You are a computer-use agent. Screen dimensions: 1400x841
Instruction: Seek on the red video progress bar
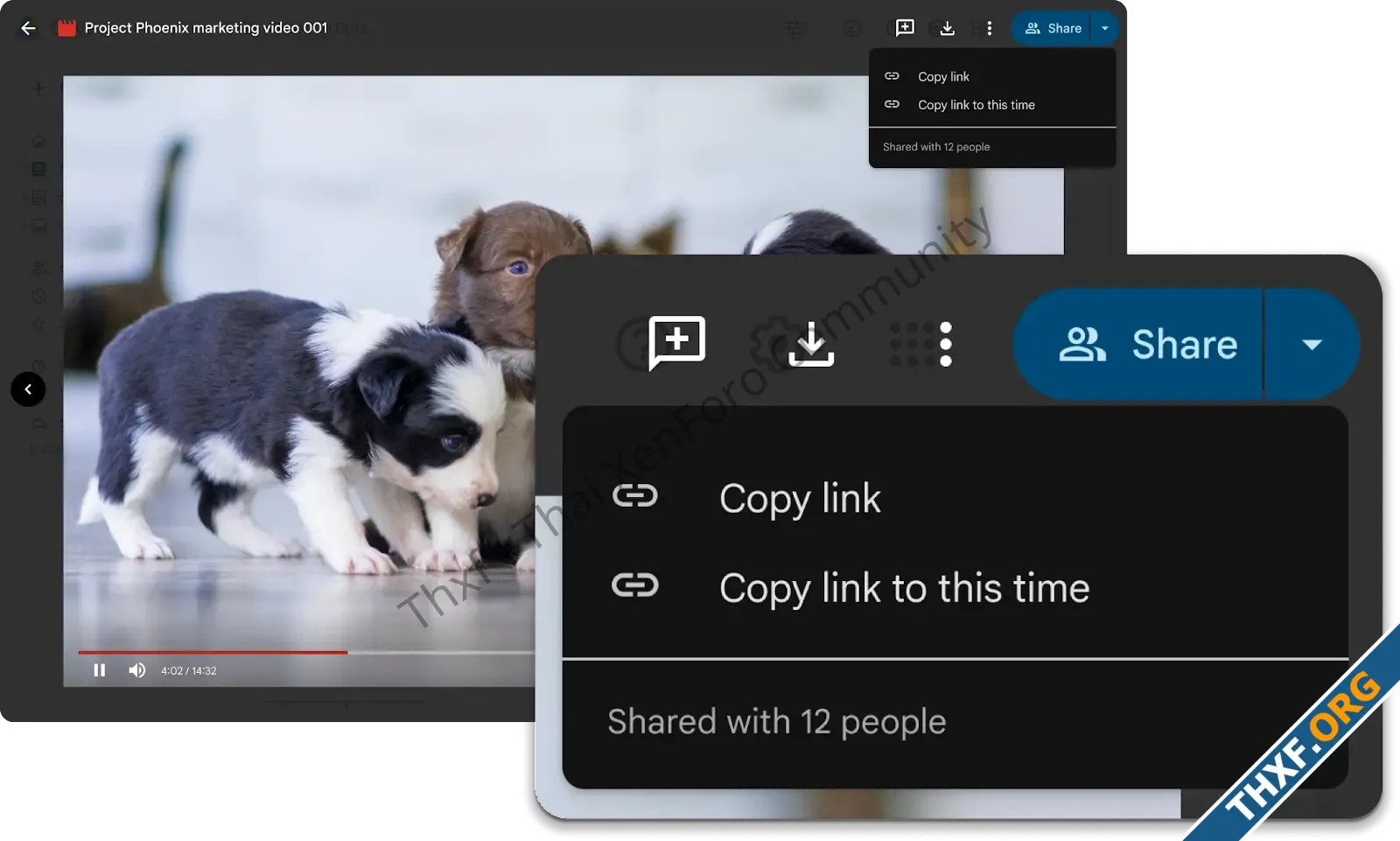213,652
